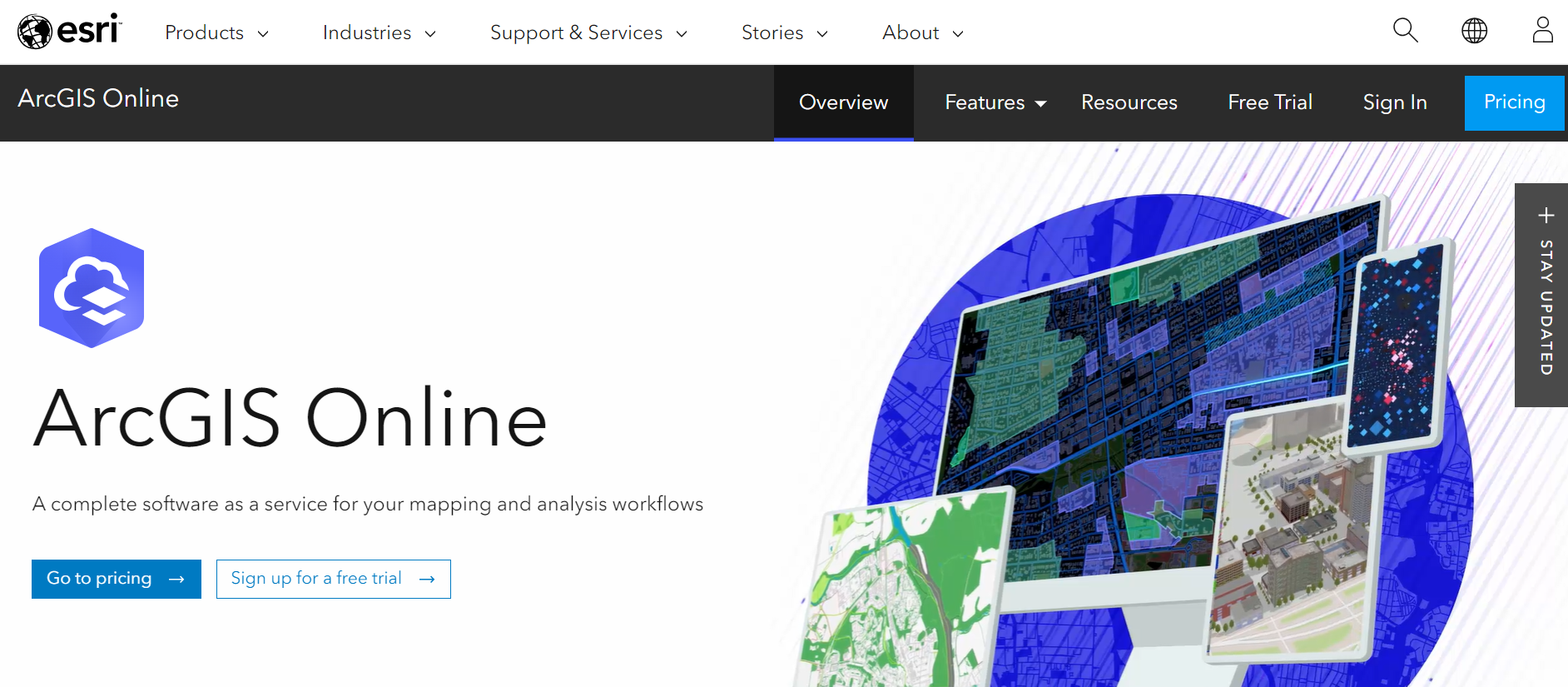Open the user account profile icon
This screenshot has height=687, width=1568.
pos(1542,31)
